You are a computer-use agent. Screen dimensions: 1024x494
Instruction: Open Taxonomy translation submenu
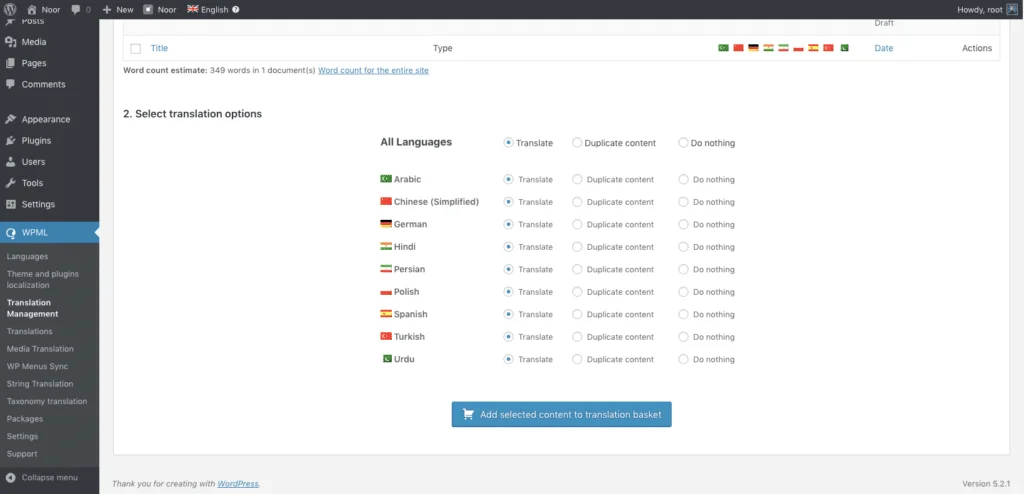46,401
